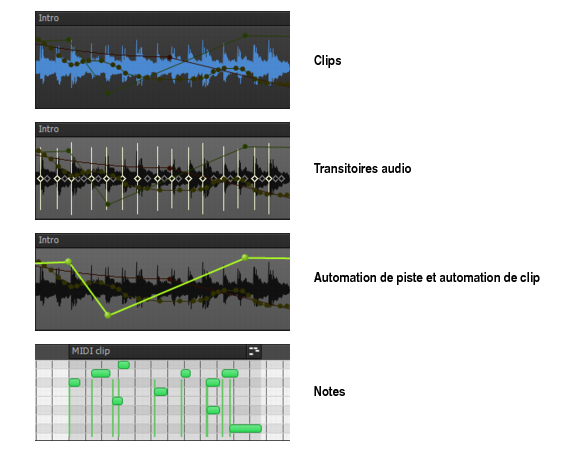Select the upper-right node of the bright green envelope
The height and width of the screenshot is (457, 575).
click(x=245, y=257)
